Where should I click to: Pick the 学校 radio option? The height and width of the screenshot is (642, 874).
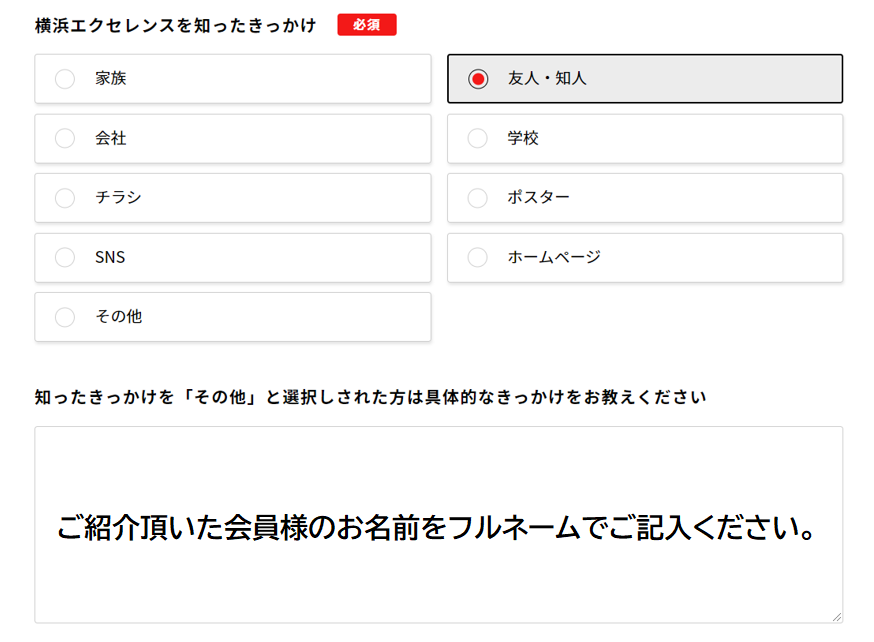[x=478, y=139]
